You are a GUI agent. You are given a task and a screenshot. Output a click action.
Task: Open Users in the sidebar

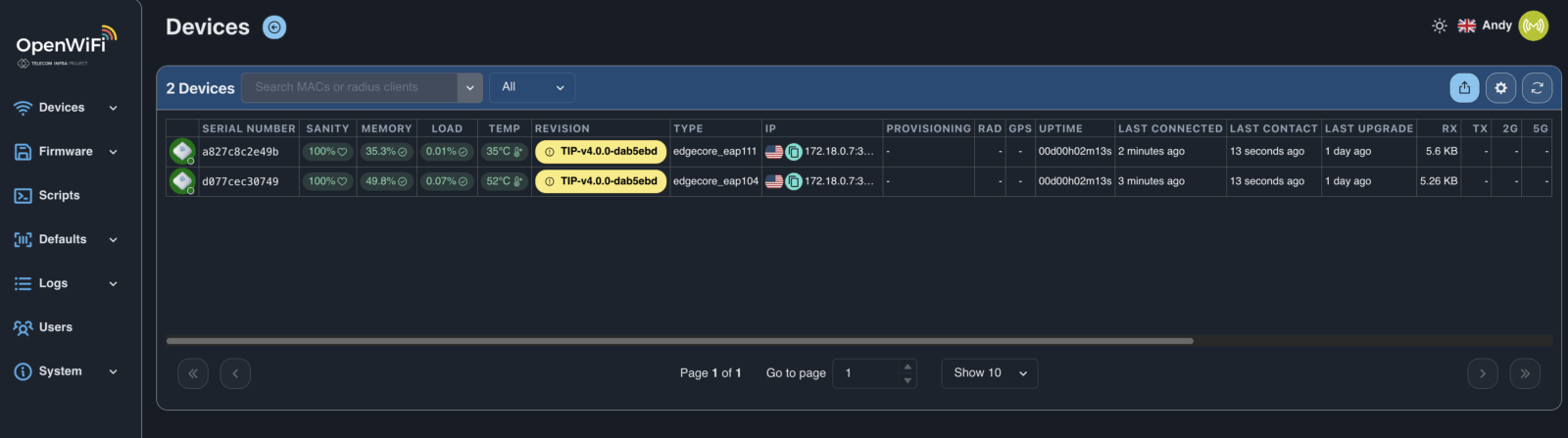pyautogui.click(x=55, y=327)
